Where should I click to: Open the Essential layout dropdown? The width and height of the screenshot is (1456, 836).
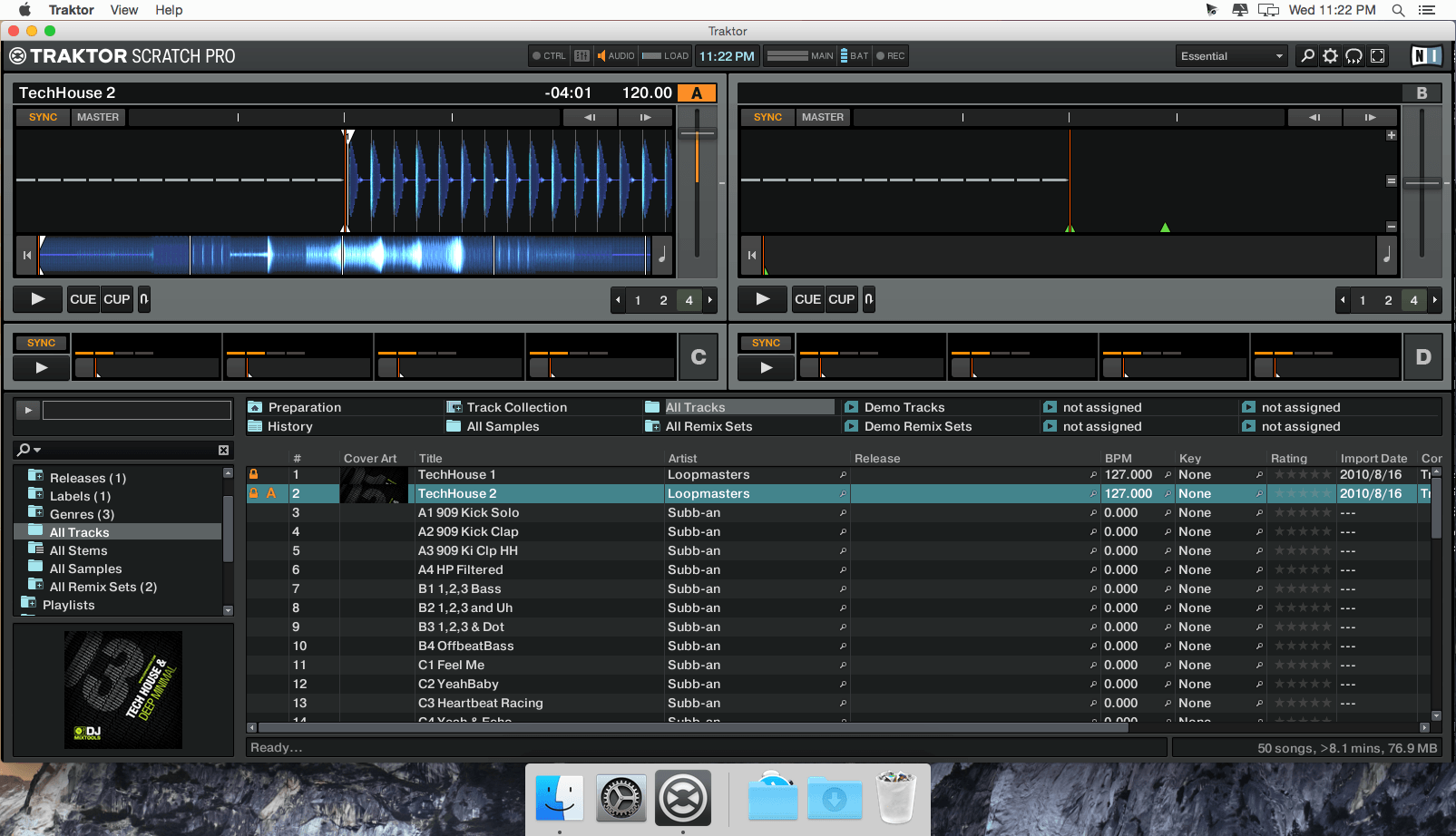click(1230, 55)
